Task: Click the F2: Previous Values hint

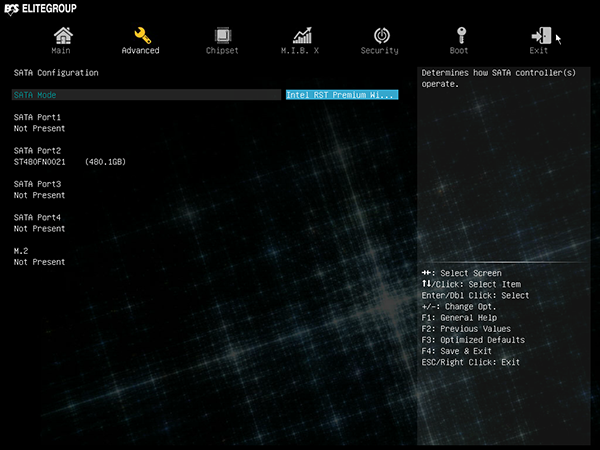Action: coord(466,329)
